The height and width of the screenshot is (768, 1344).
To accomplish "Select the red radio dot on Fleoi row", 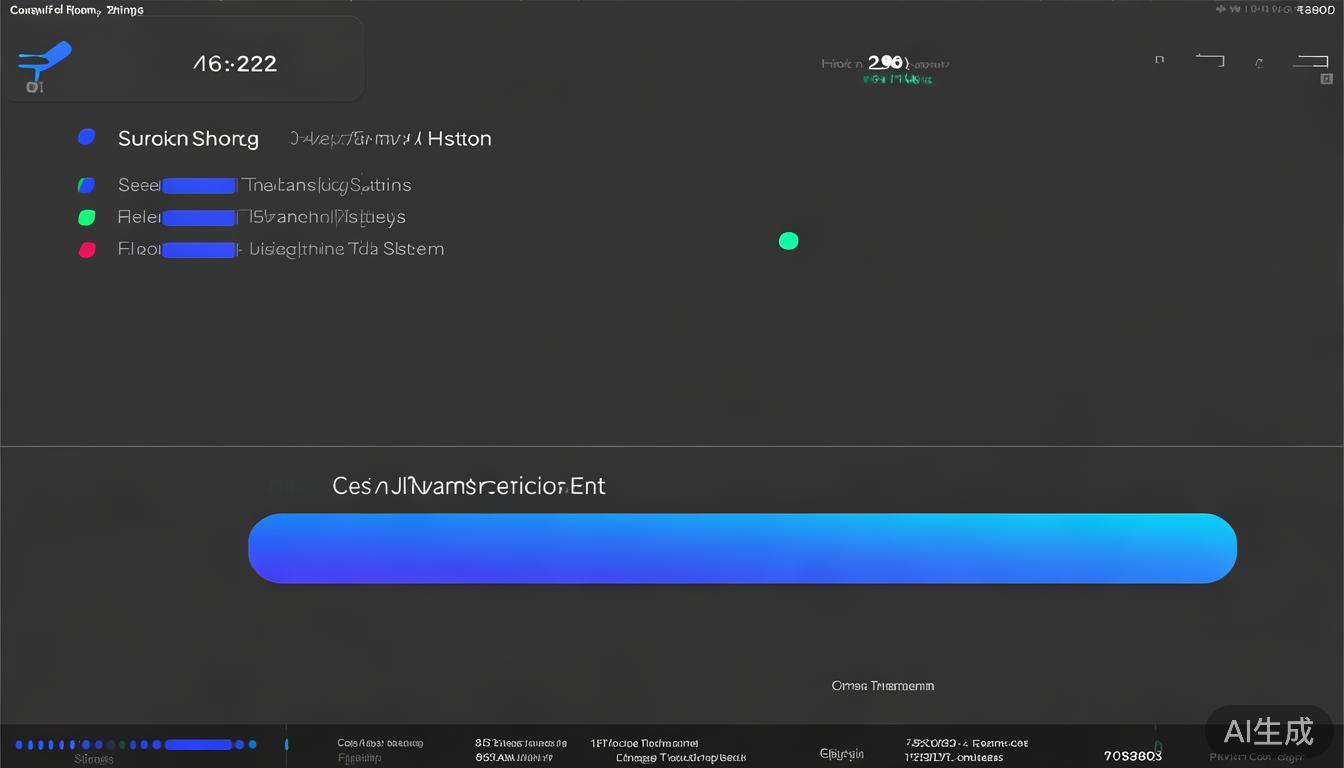I will pos(87,250).
